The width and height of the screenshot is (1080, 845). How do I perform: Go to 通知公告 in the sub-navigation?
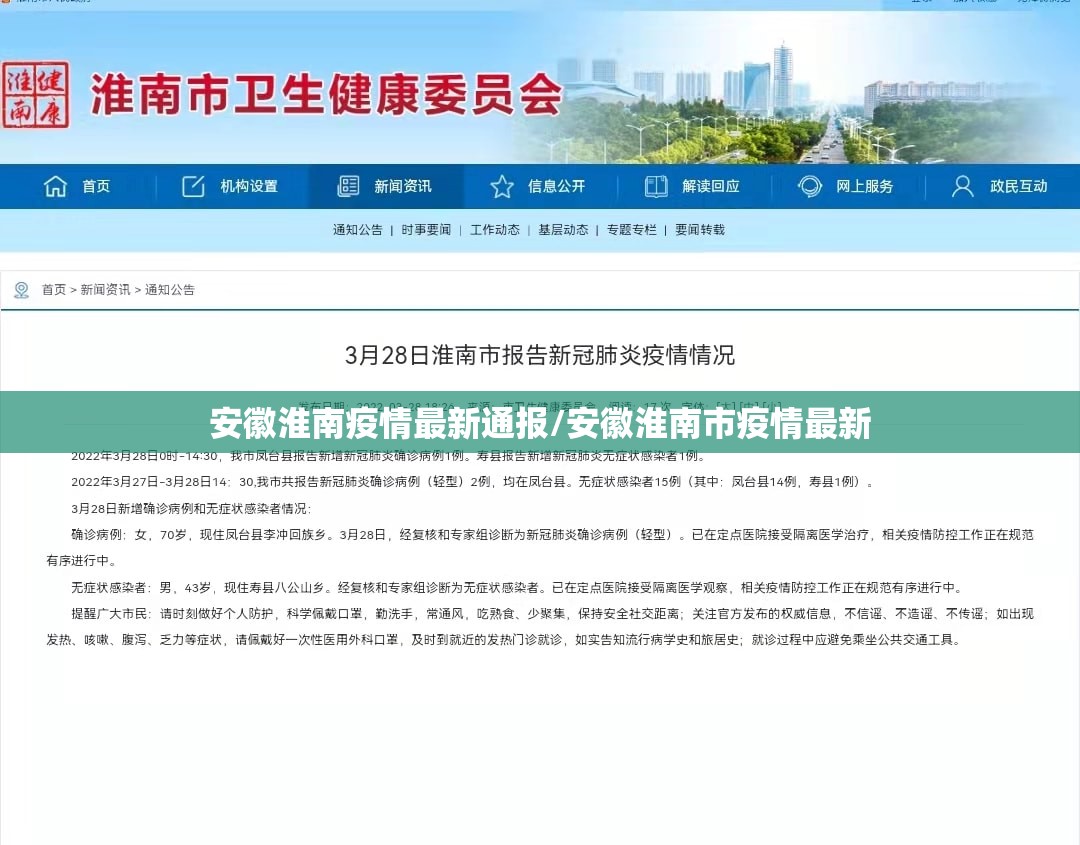(357, 230)
